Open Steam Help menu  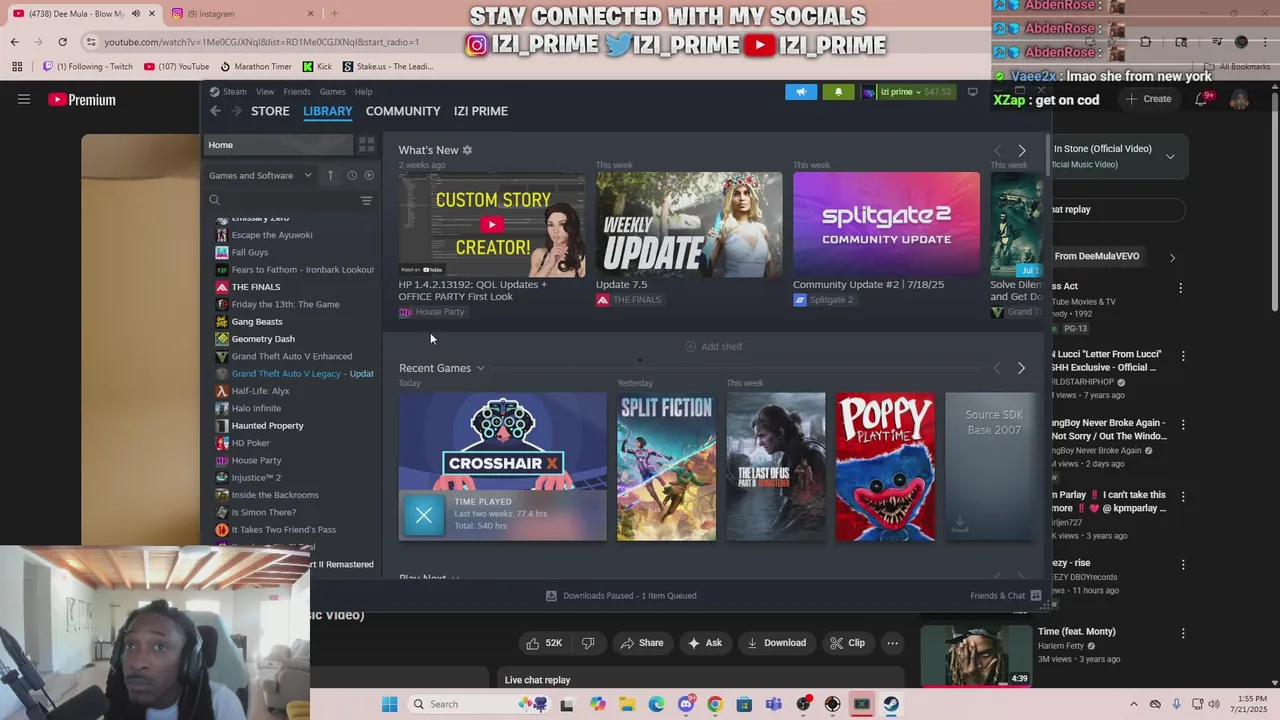click(363, 92)
